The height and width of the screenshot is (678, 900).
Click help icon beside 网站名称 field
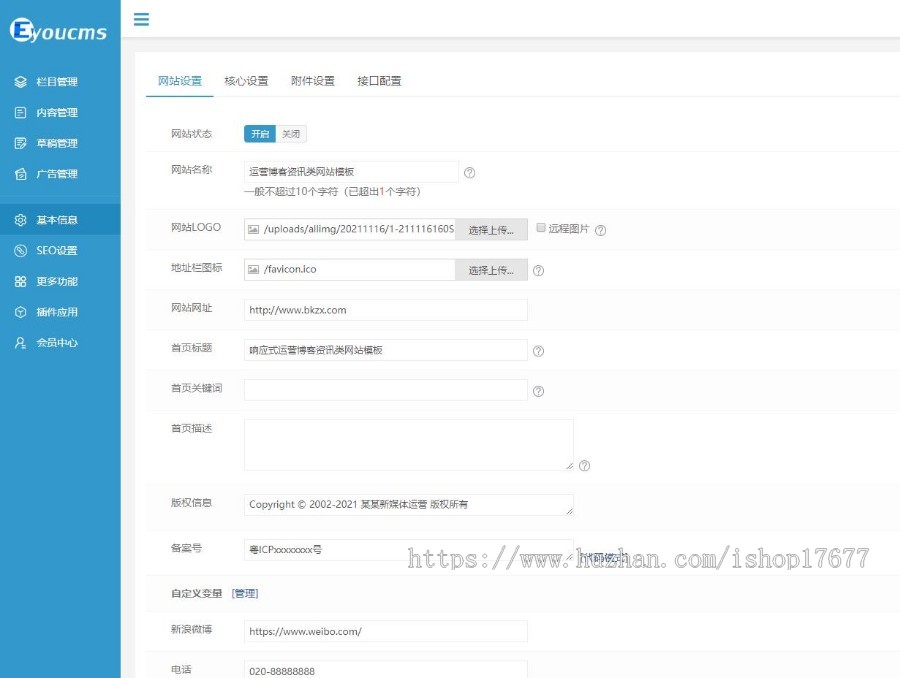tap(470, 173)
